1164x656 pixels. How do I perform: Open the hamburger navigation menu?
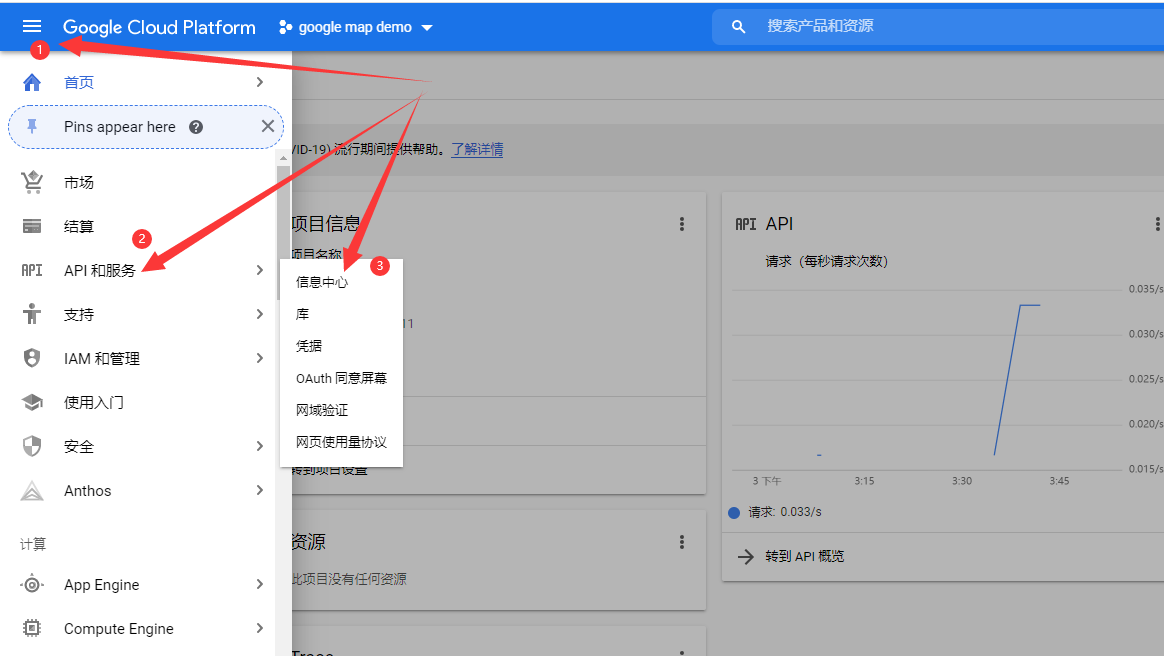tap(32, 27)
